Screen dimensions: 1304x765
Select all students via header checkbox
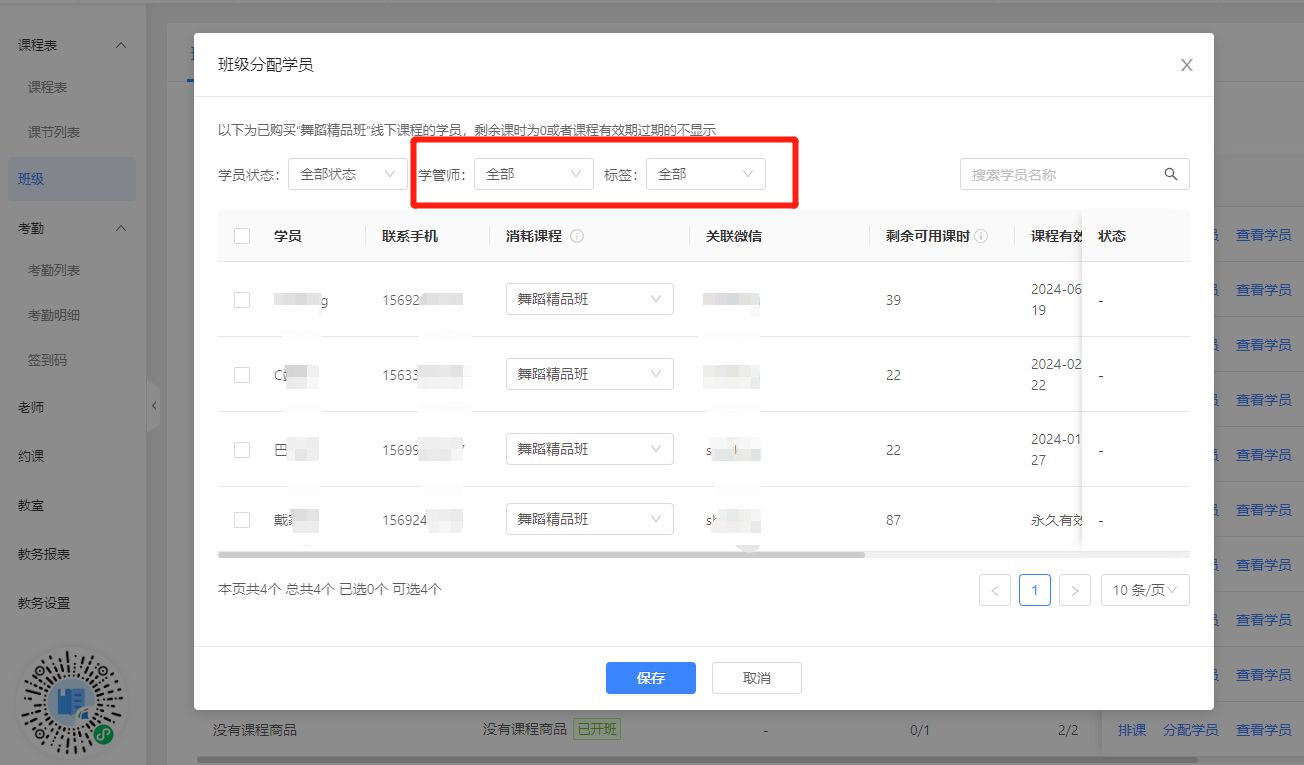click(242, 236)
